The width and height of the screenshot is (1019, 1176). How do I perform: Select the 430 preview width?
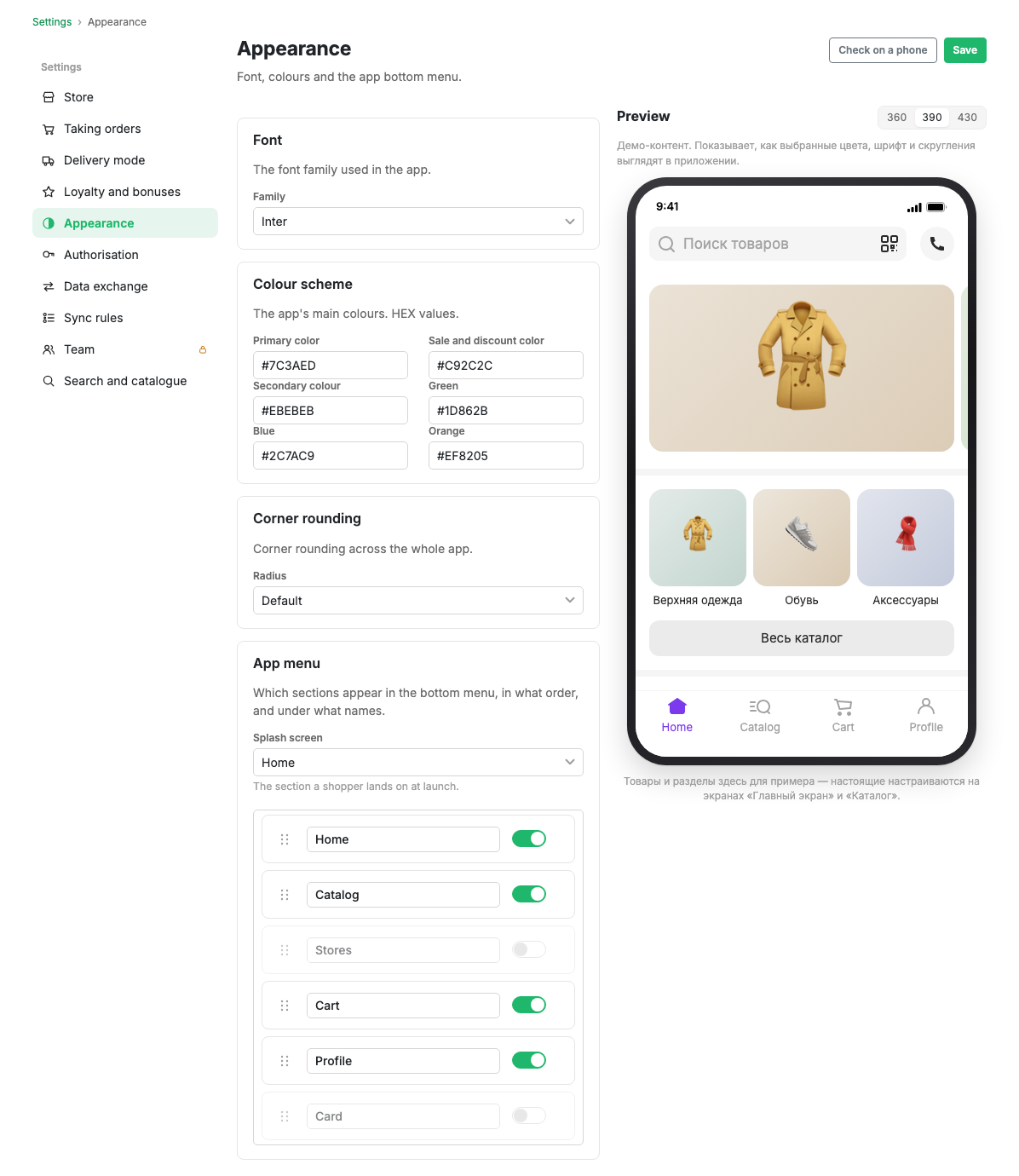pos(967,118)
